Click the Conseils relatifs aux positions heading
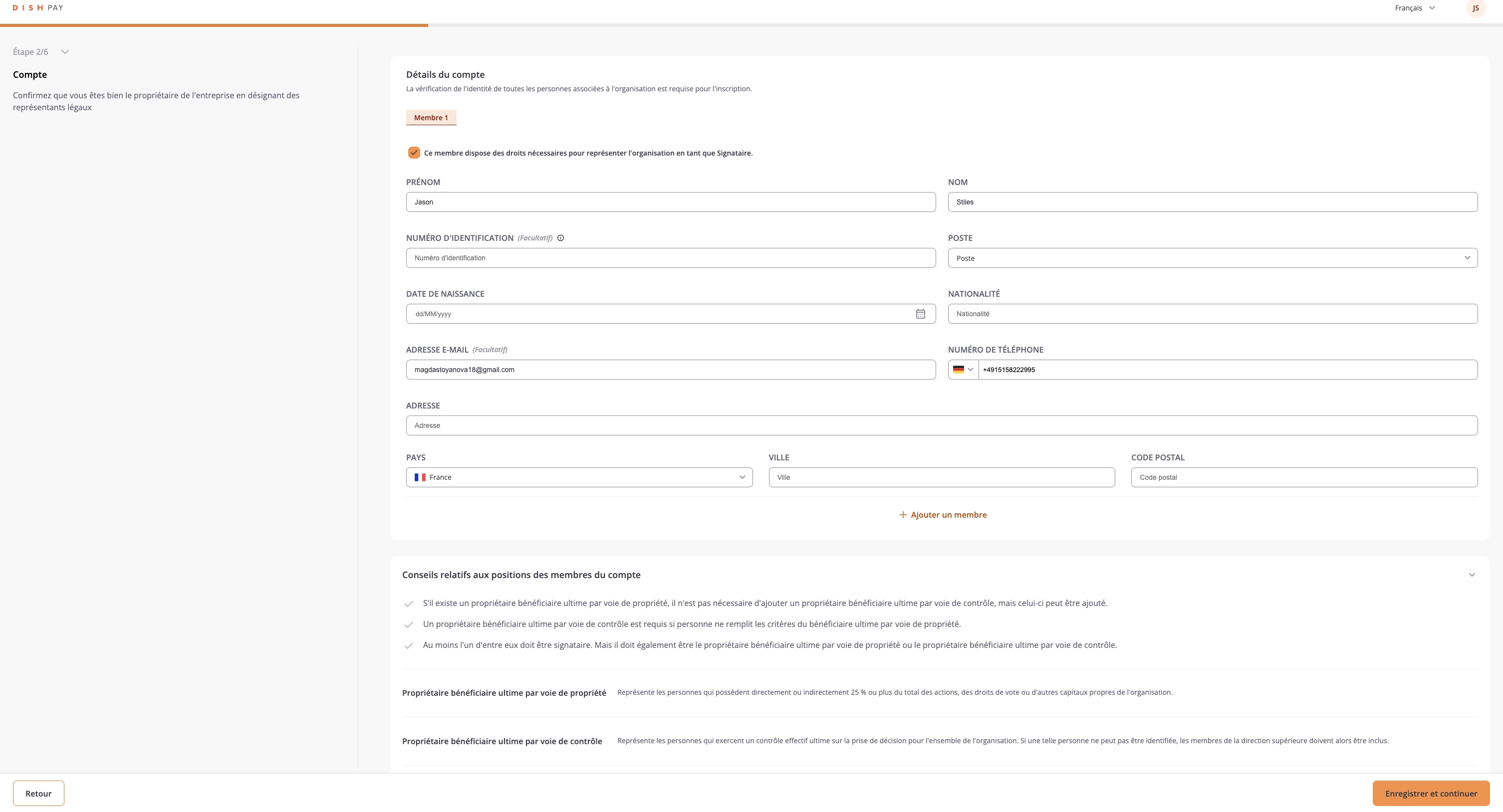Image resolution: width=1503 pixels, height=812 pixels. tap(521, 575)
